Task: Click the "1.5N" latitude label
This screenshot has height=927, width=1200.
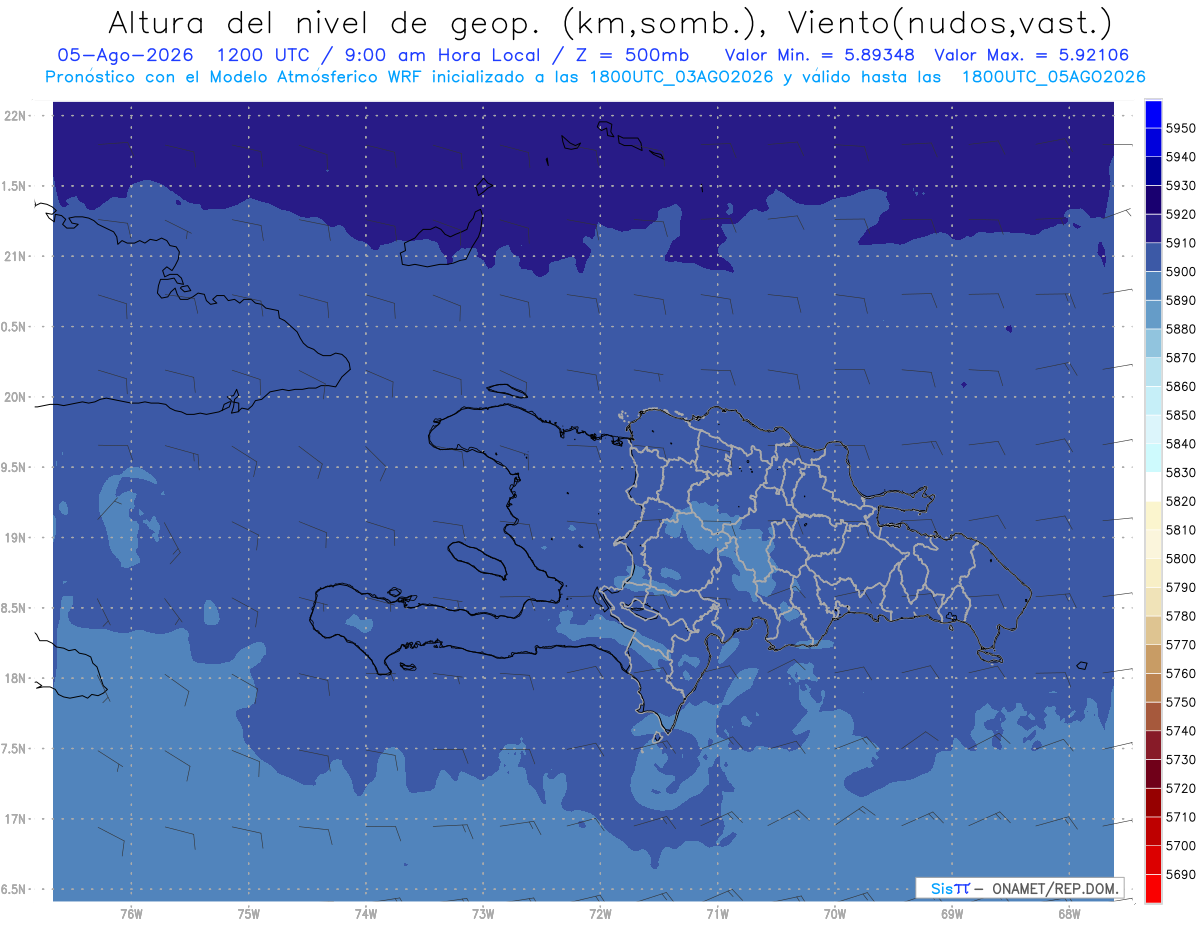Action: click(x=13, y=186)
